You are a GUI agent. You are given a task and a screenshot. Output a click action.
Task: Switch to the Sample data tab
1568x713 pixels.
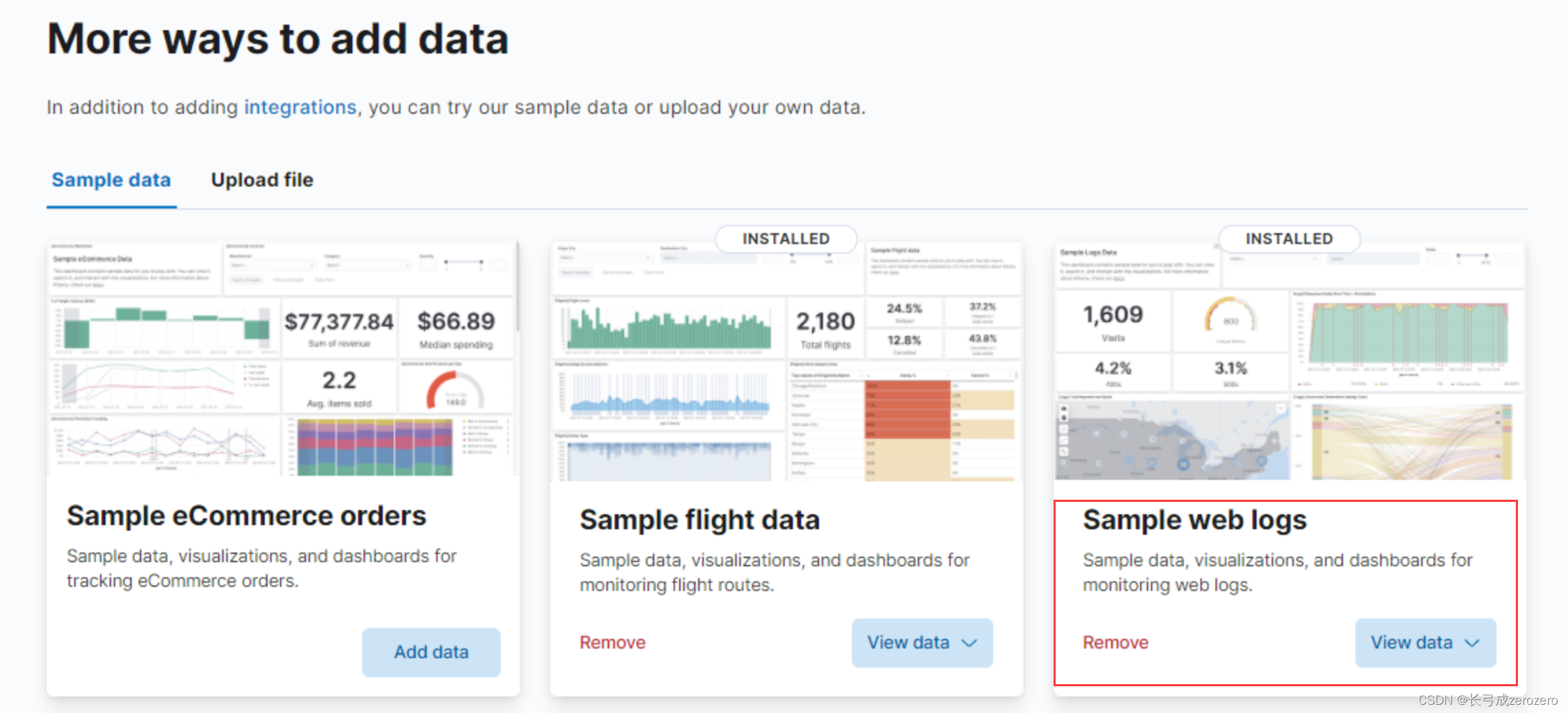click(111, 180)
